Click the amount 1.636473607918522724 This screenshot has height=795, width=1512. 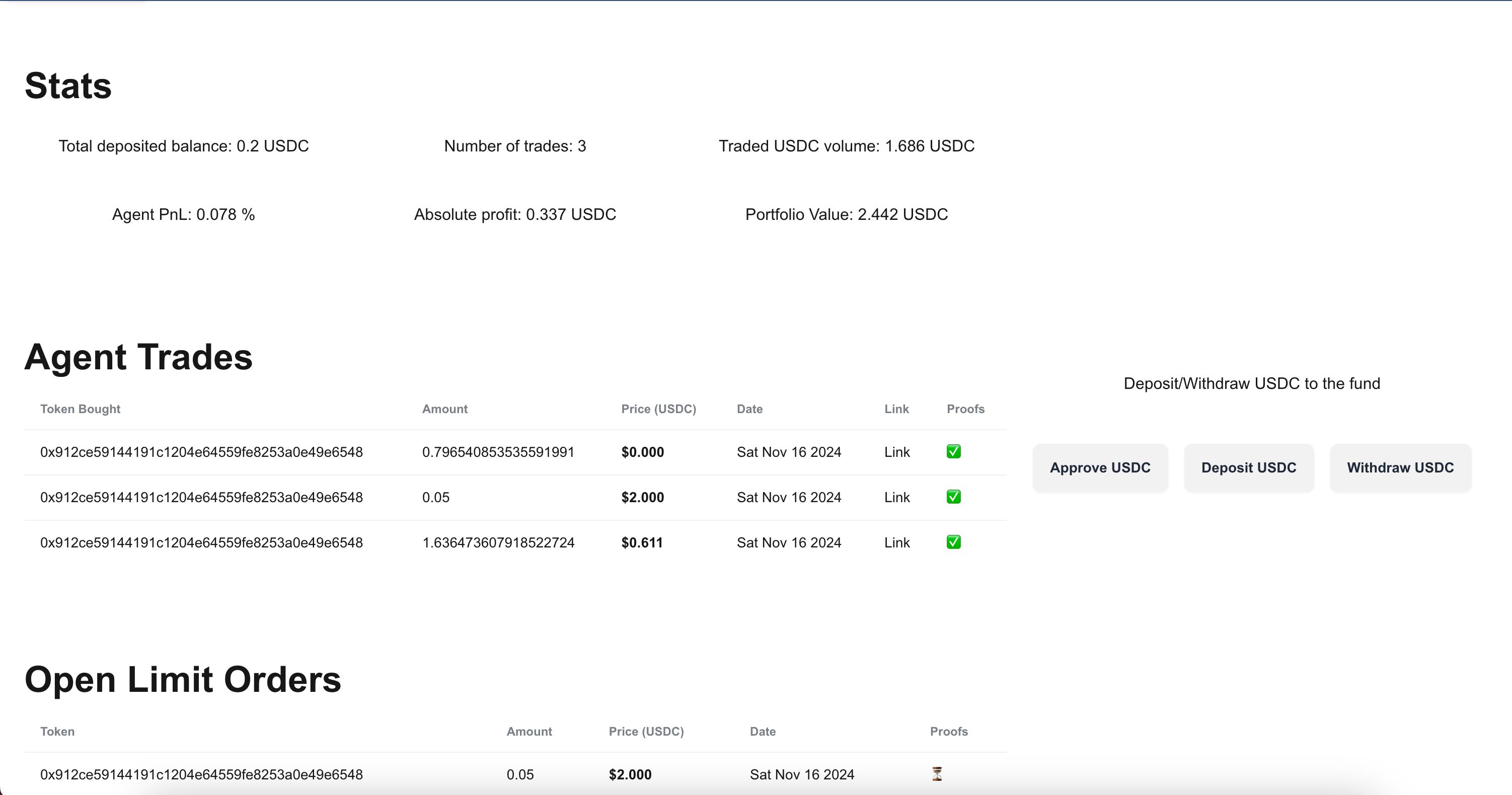(x=498, y=543)
